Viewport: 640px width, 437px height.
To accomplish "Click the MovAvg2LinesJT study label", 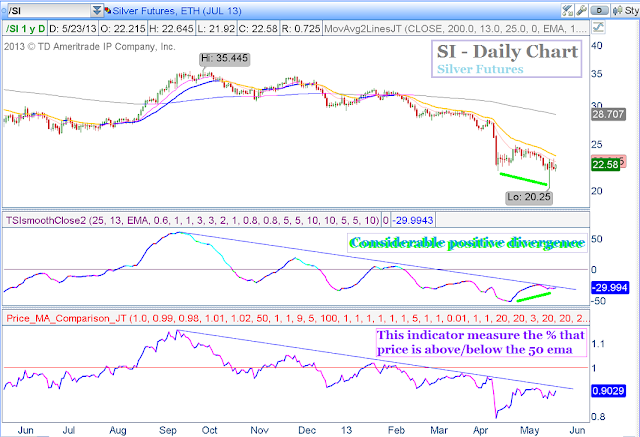I will point(456,29).
